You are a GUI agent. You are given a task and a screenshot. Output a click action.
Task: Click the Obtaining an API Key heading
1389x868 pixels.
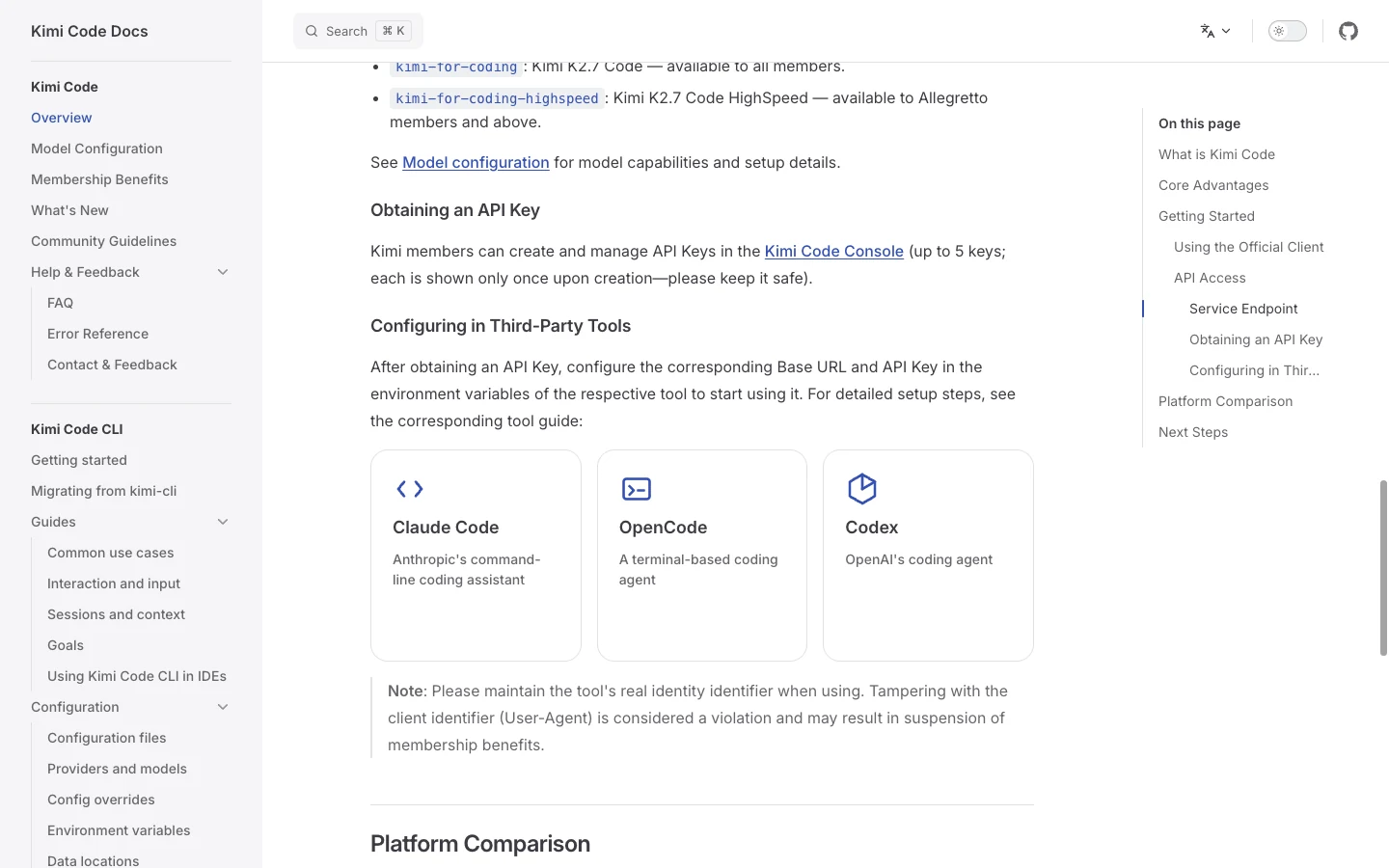pyautogui.click(x=455, y=210)
